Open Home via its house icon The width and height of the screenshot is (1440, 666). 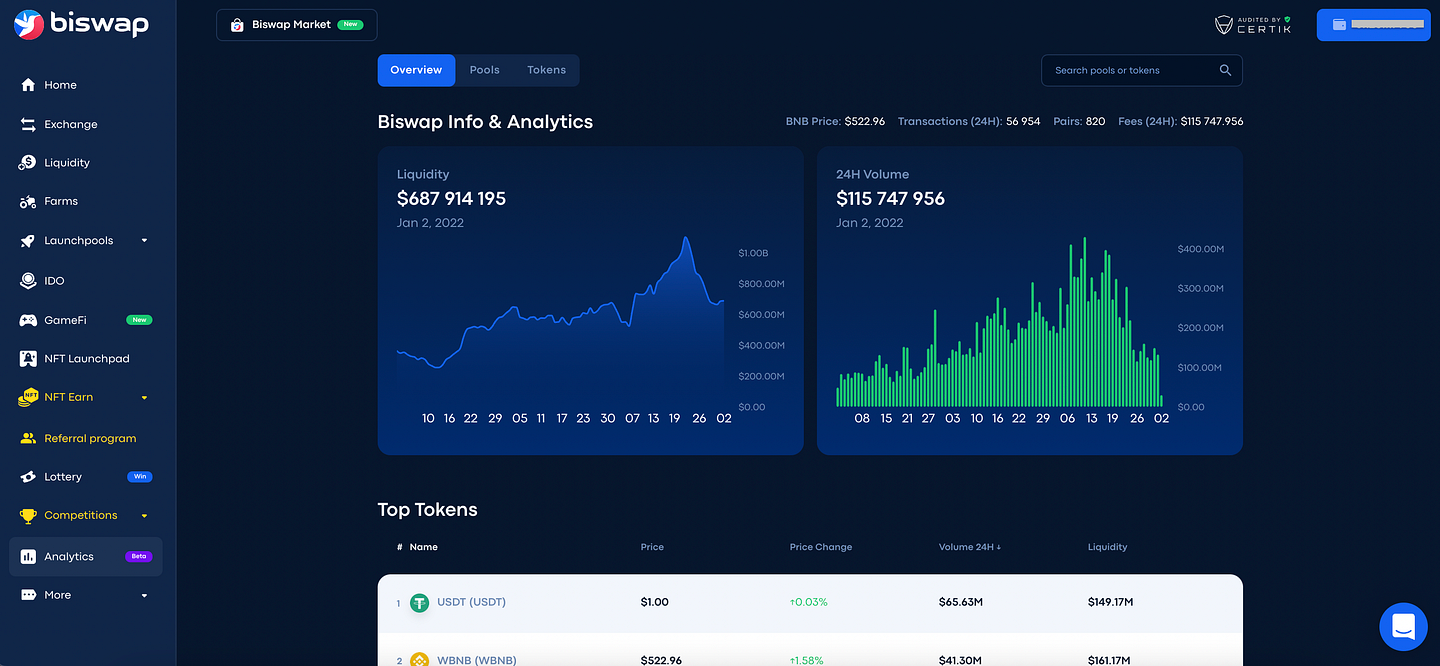pyautogui.click(x=28, y=85)
